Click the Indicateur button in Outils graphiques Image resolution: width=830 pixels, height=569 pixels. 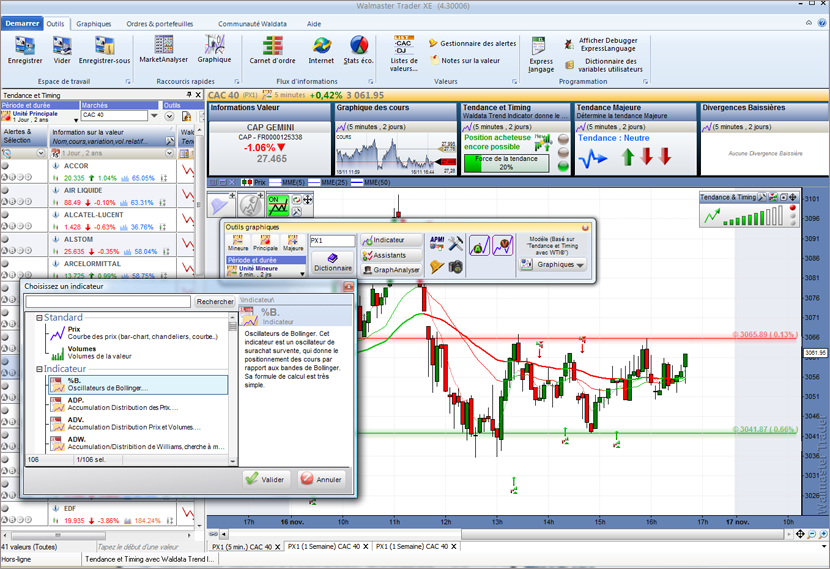coord(391,240)
